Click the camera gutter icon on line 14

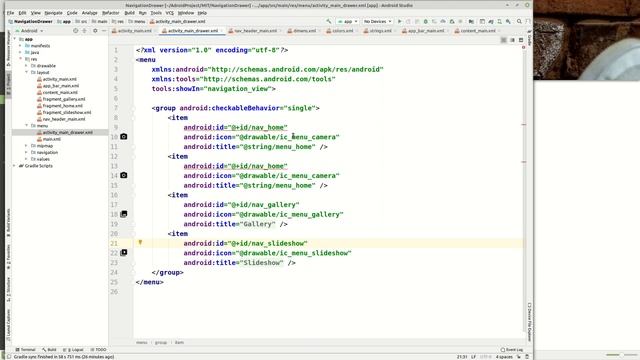point(124,176)
